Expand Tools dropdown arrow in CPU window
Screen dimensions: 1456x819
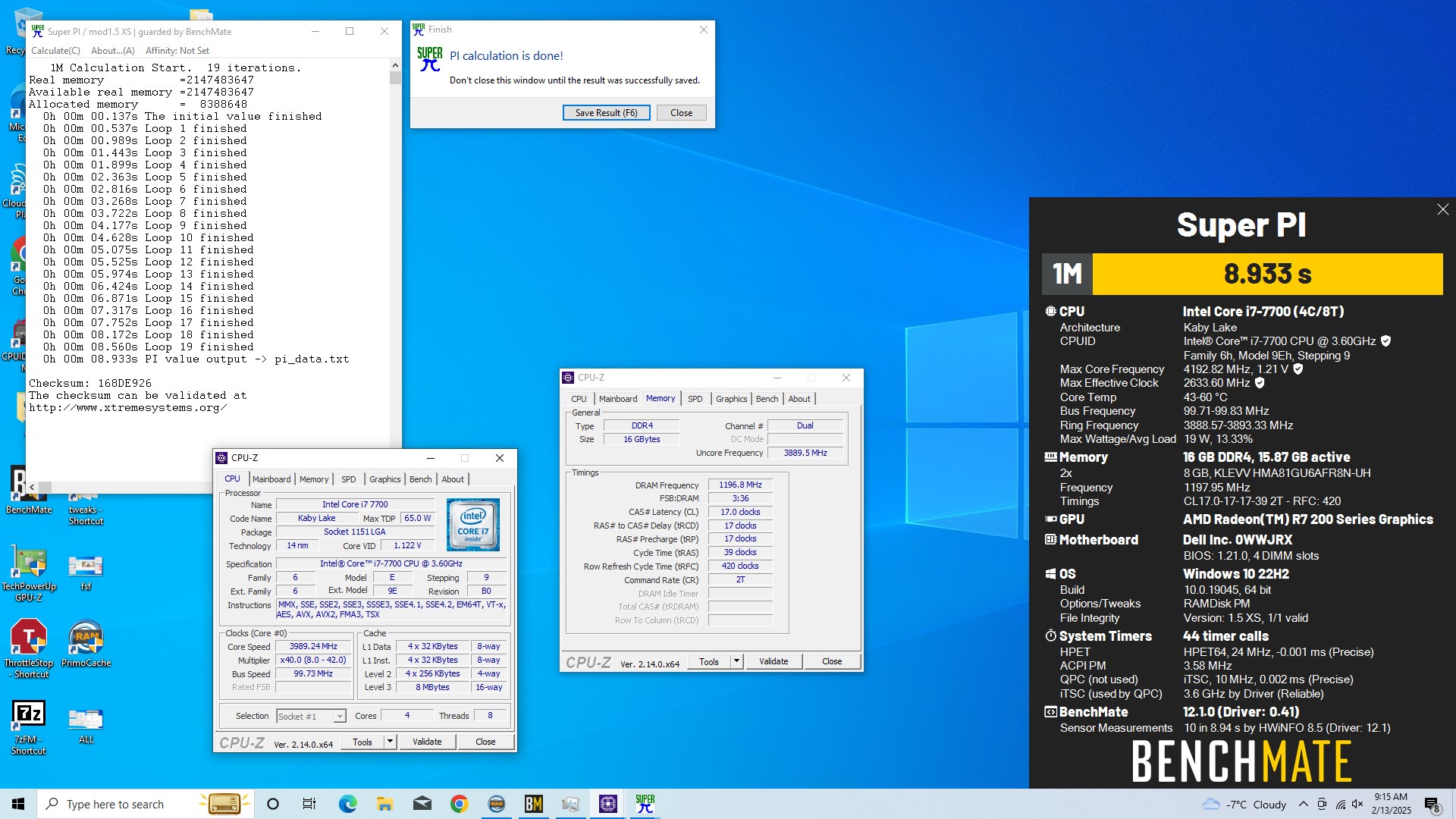point(390,742)
